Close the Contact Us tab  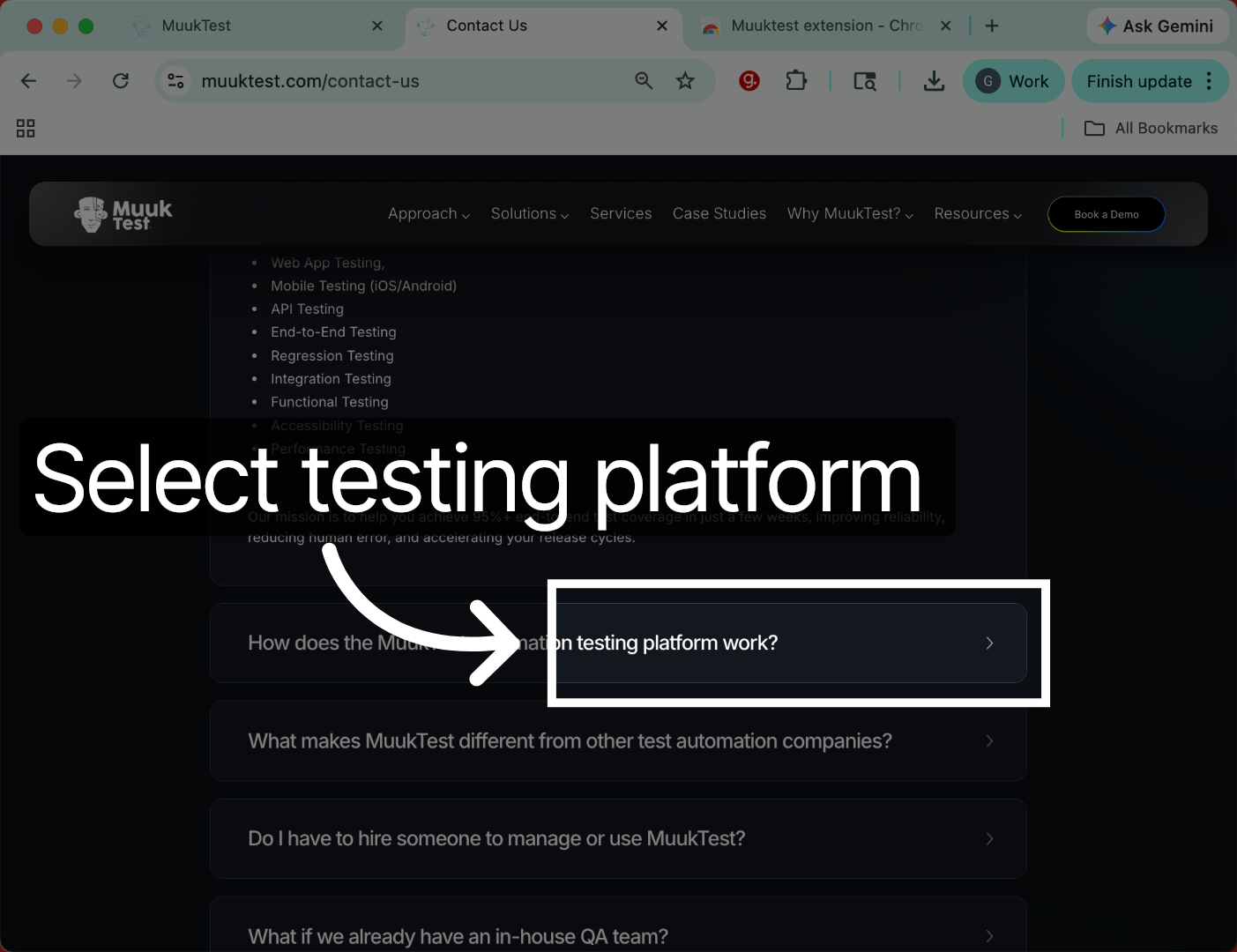[x=662, y=26]
